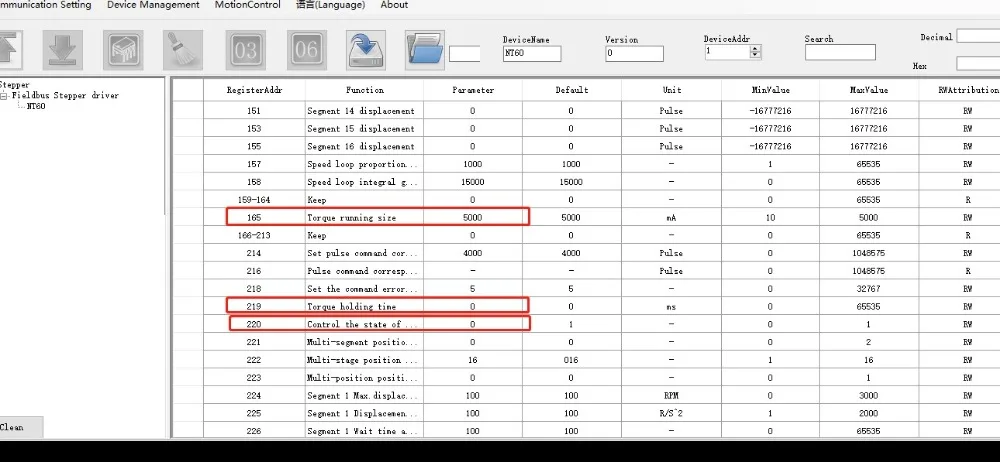Click the Version input field
The height and width of the screenshot is (462, 1000).
(634, 54)
